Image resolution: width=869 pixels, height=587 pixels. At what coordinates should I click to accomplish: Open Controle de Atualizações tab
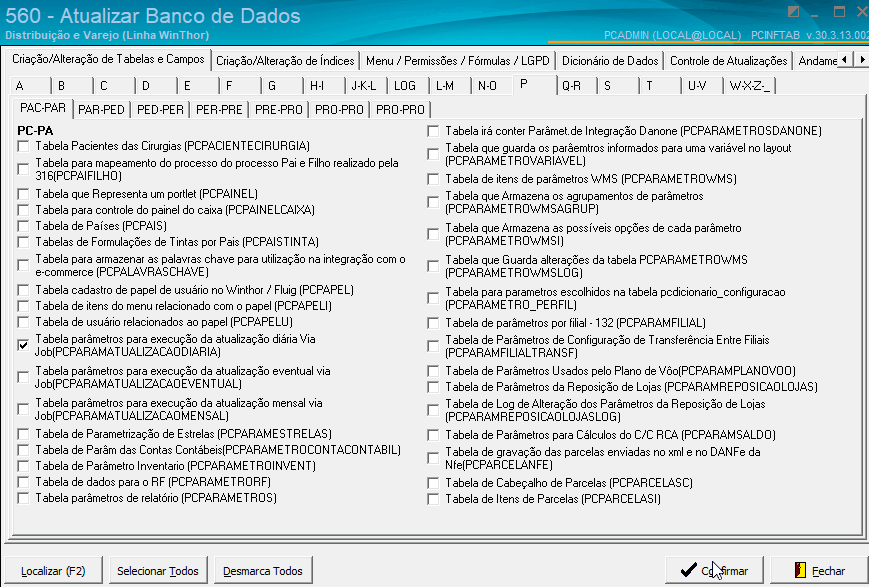[728, 61]
